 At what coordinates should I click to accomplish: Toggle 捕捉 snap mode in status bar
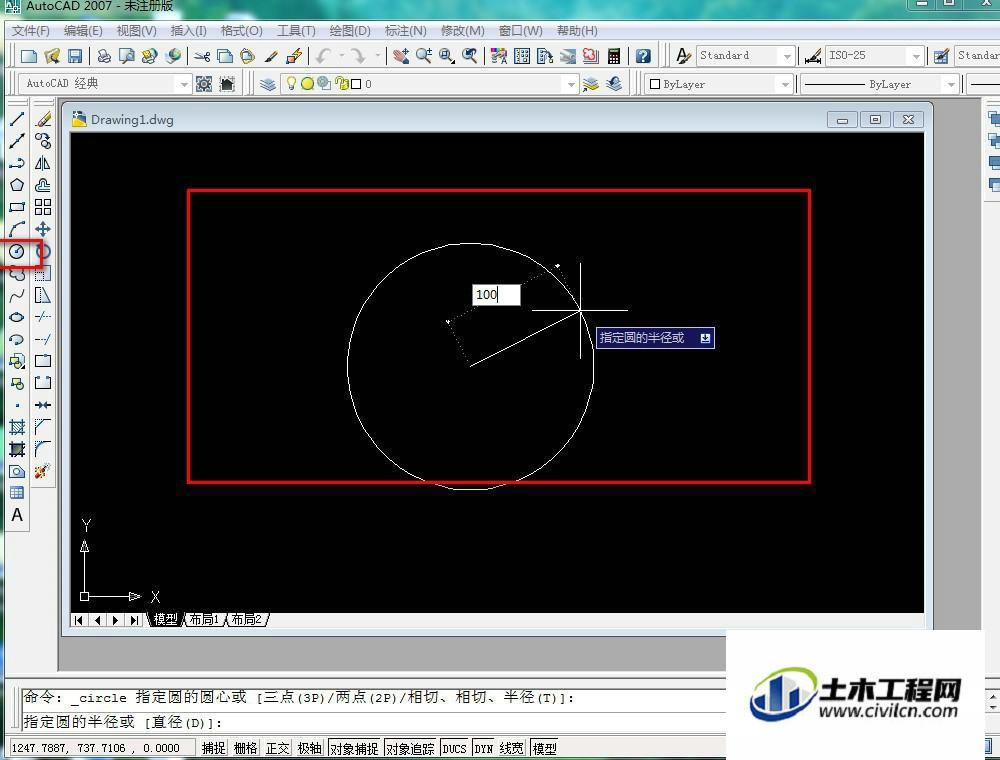pyautogui.click(x=214, y=748)
